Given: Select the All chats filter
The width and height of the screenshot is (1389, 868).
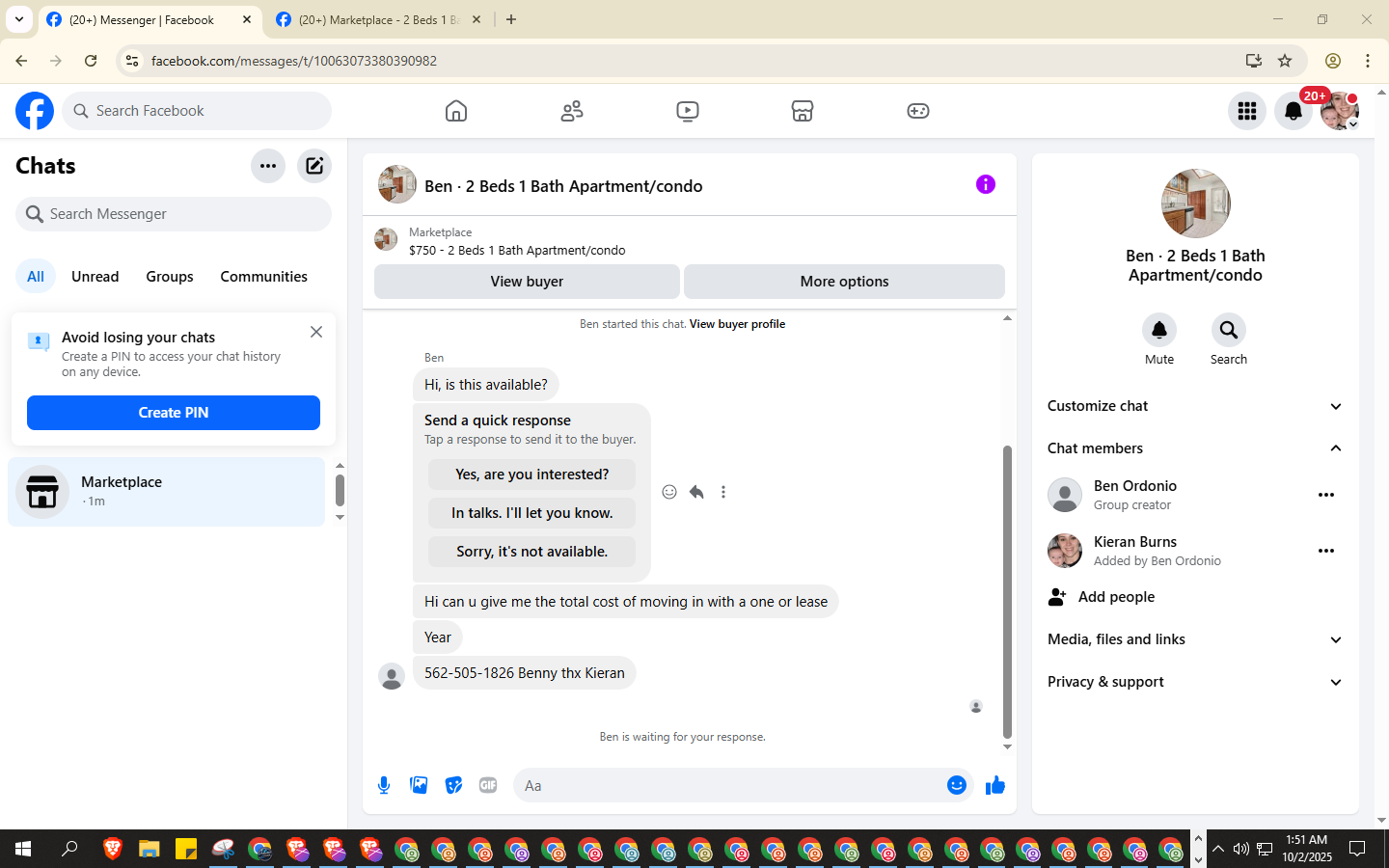Looking at the screenshot, I should (36, 277).
